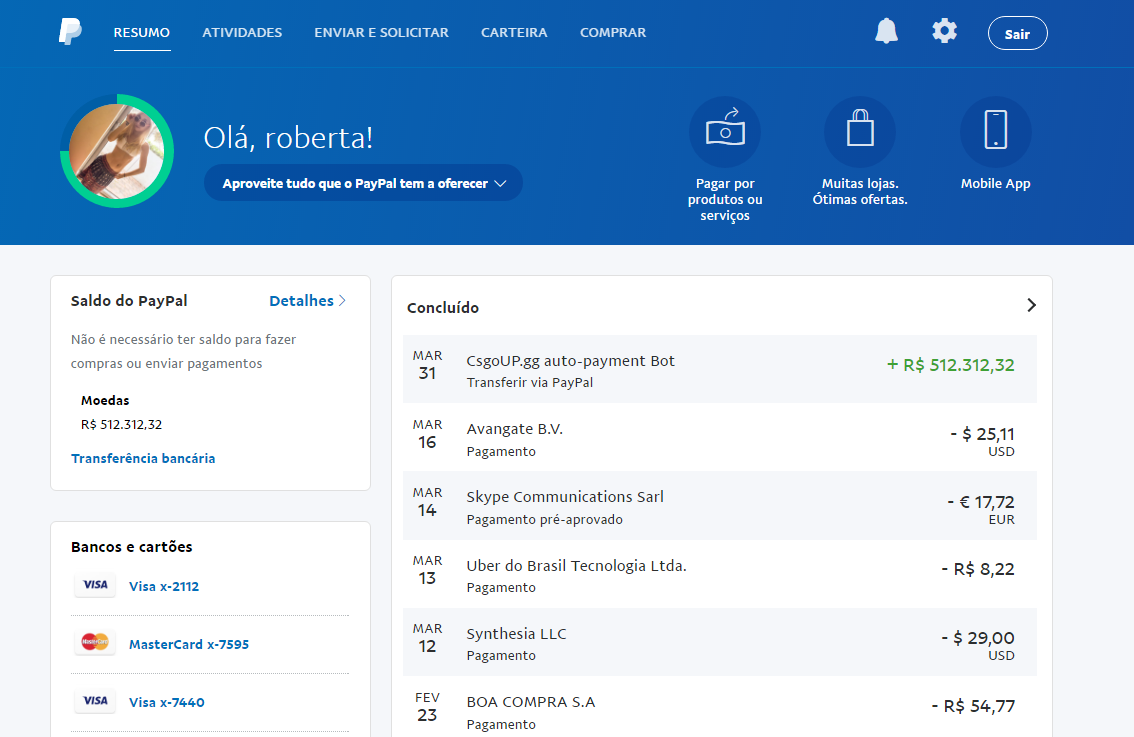1134x737 pixels.
Task: Open the MasterCard x-7595 link
Action: tap(189, 644)
